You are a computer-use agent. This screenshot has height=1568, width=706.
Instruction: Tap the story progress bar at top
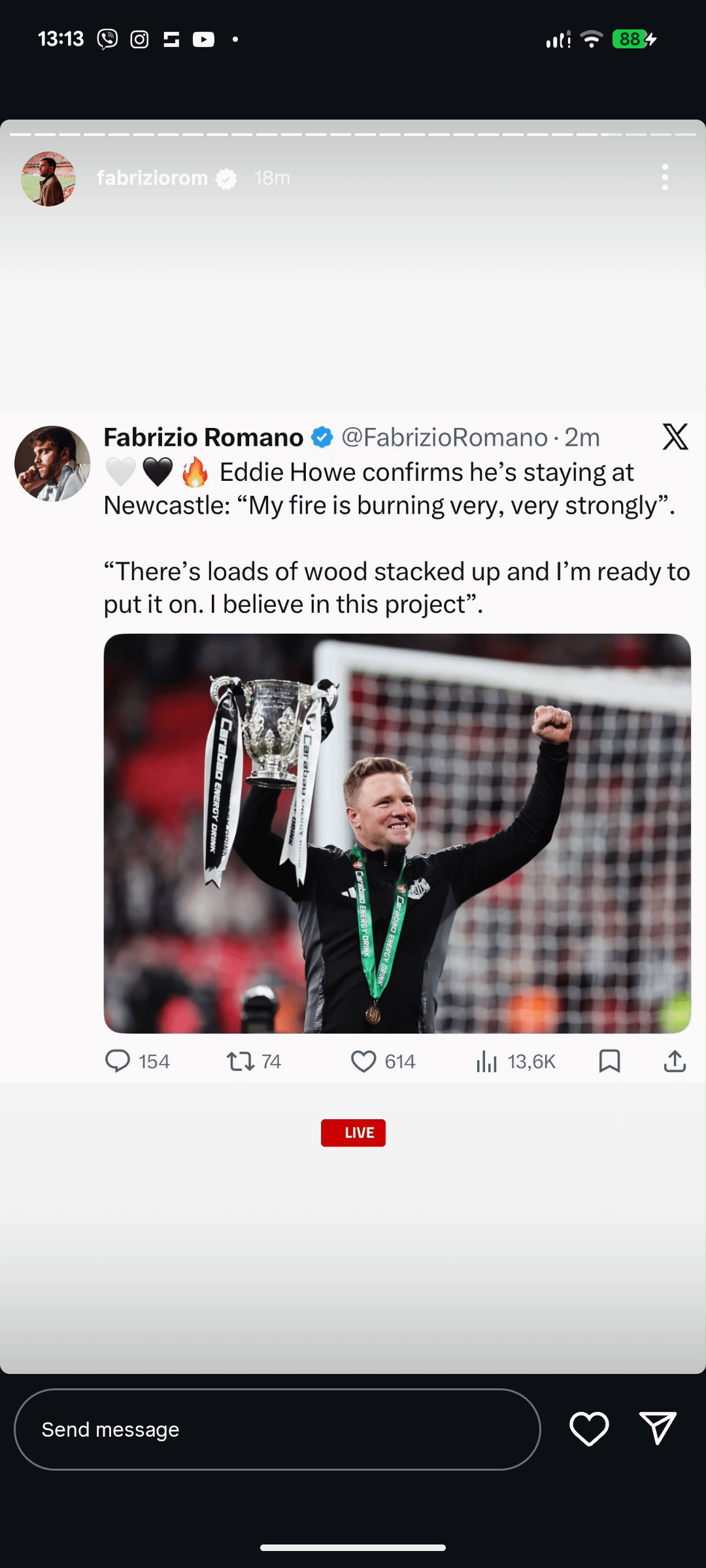pos(353,135)
